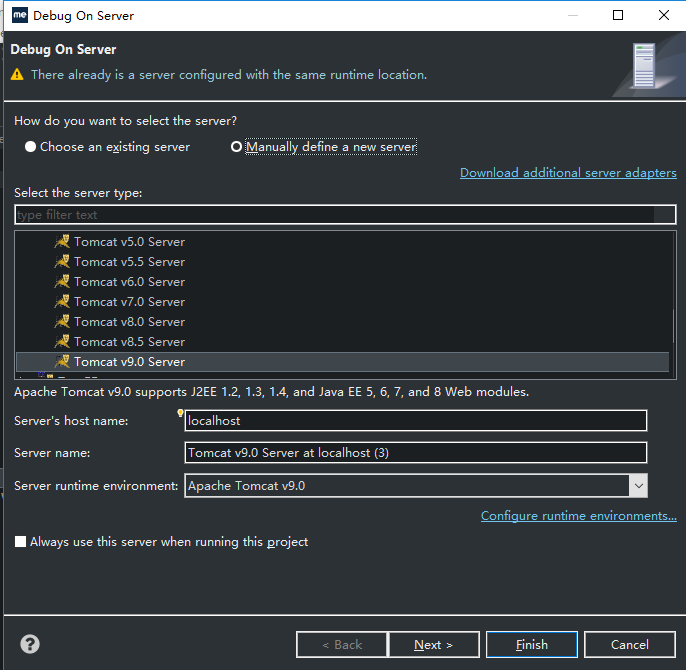Screen dimensions: 686x670
Task: Click the Tomcat v9.0 Server icon
Action: pyautogui.click(x=62, y=361)
